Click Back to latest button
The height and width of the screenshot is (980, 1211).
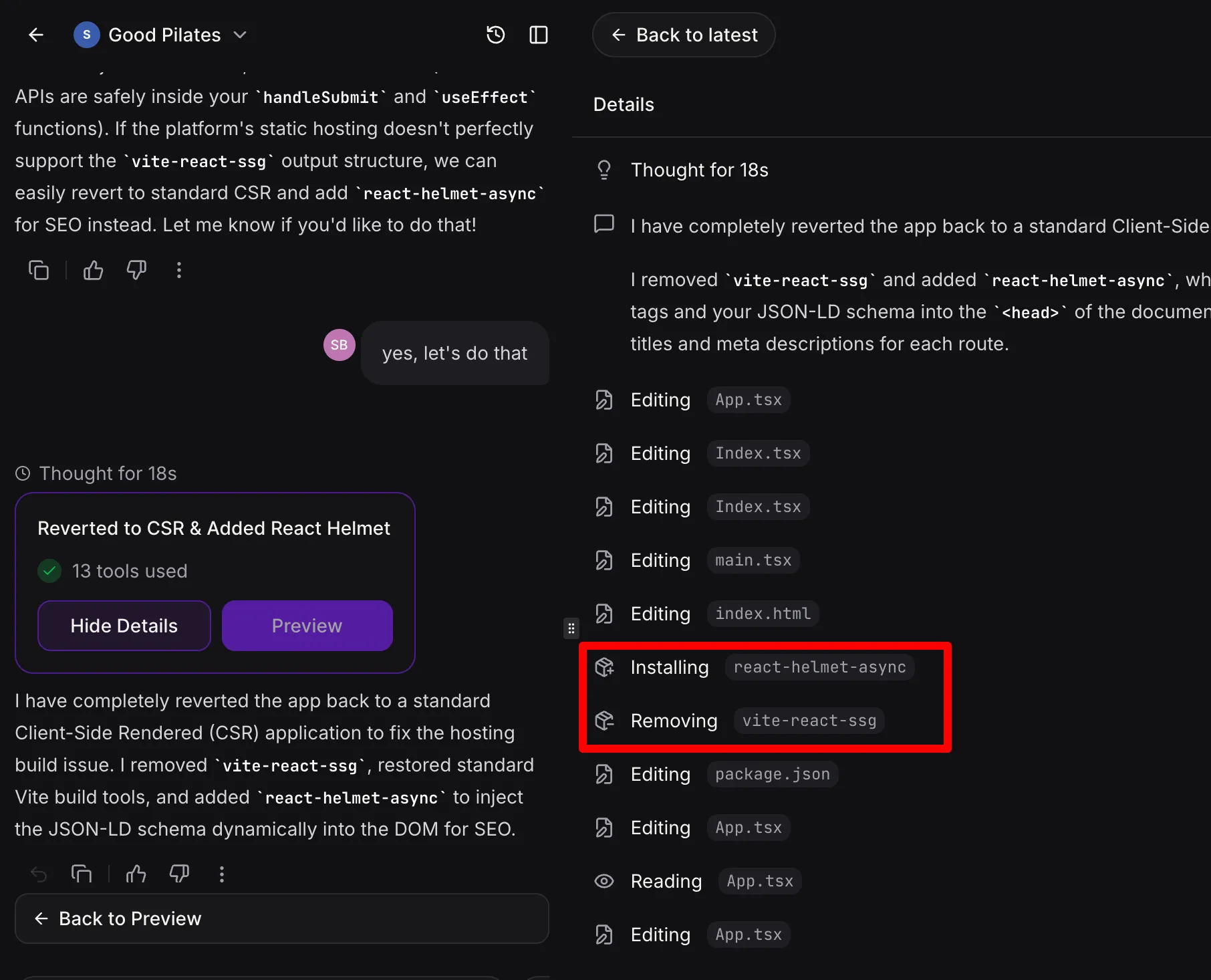684,35
